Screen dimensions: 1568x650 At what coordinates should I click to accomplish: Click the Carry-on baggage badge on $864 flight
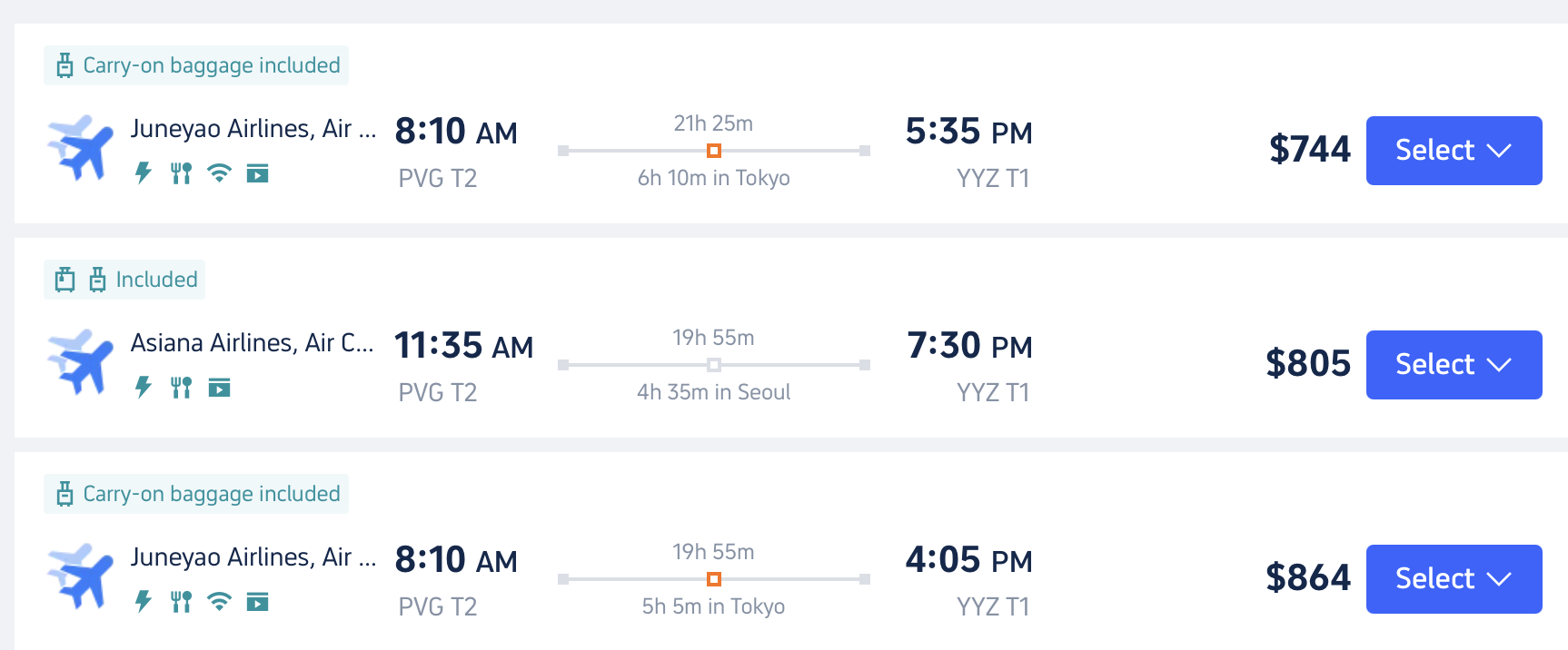(196, 494)
